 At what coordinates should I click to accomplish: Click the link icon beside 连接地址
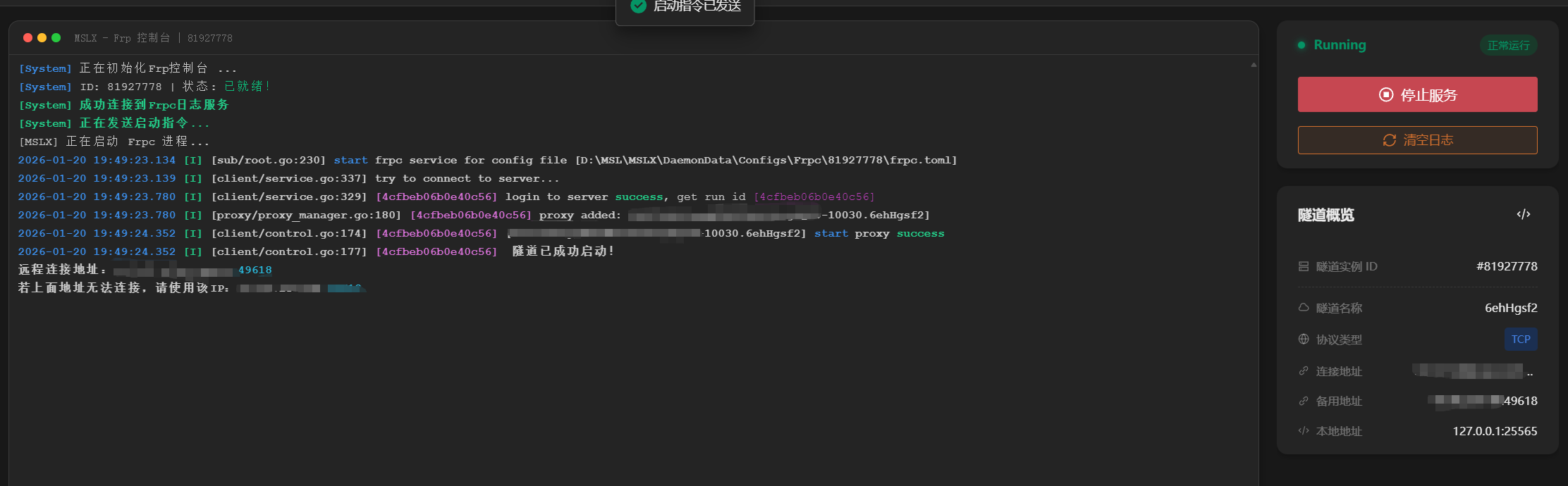[1304, 370]
